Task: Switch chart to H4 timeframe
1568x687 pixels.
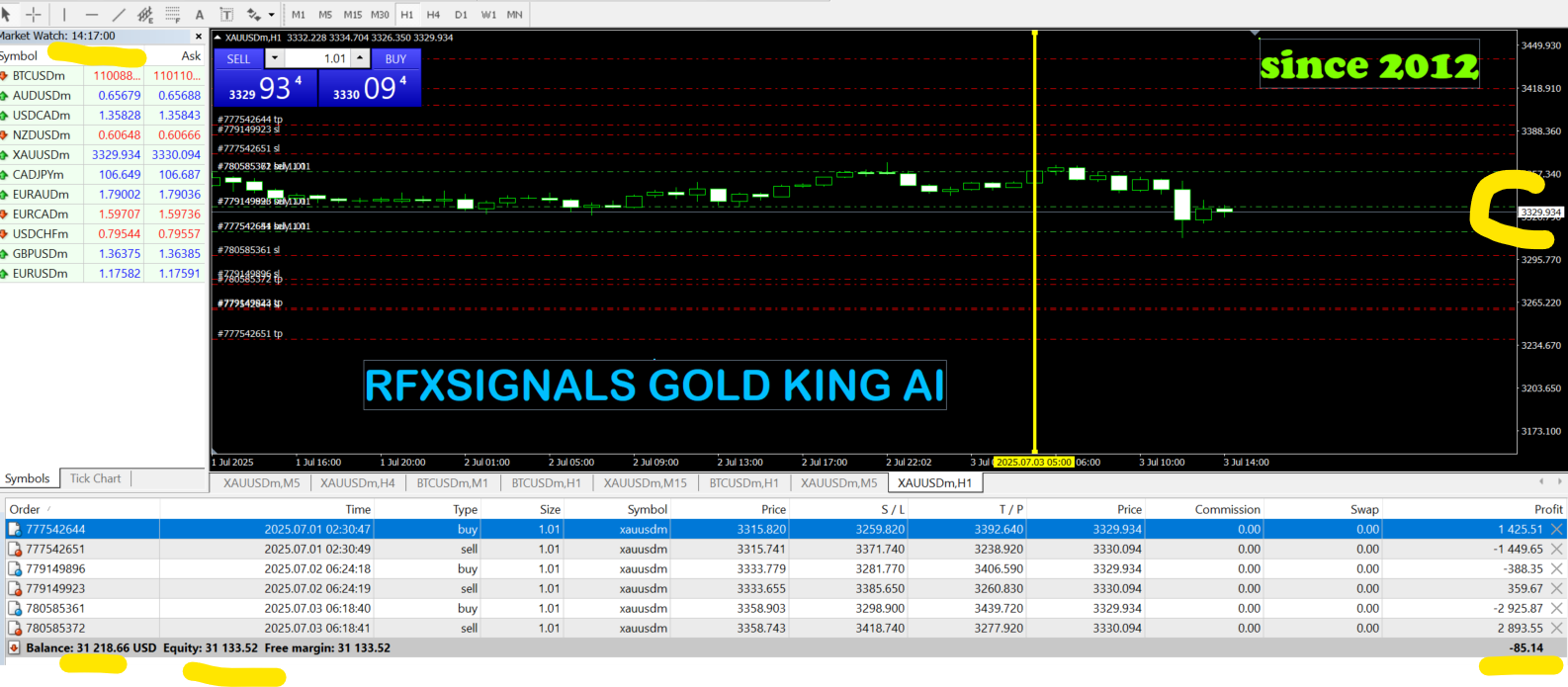Action: pos(433,15)
